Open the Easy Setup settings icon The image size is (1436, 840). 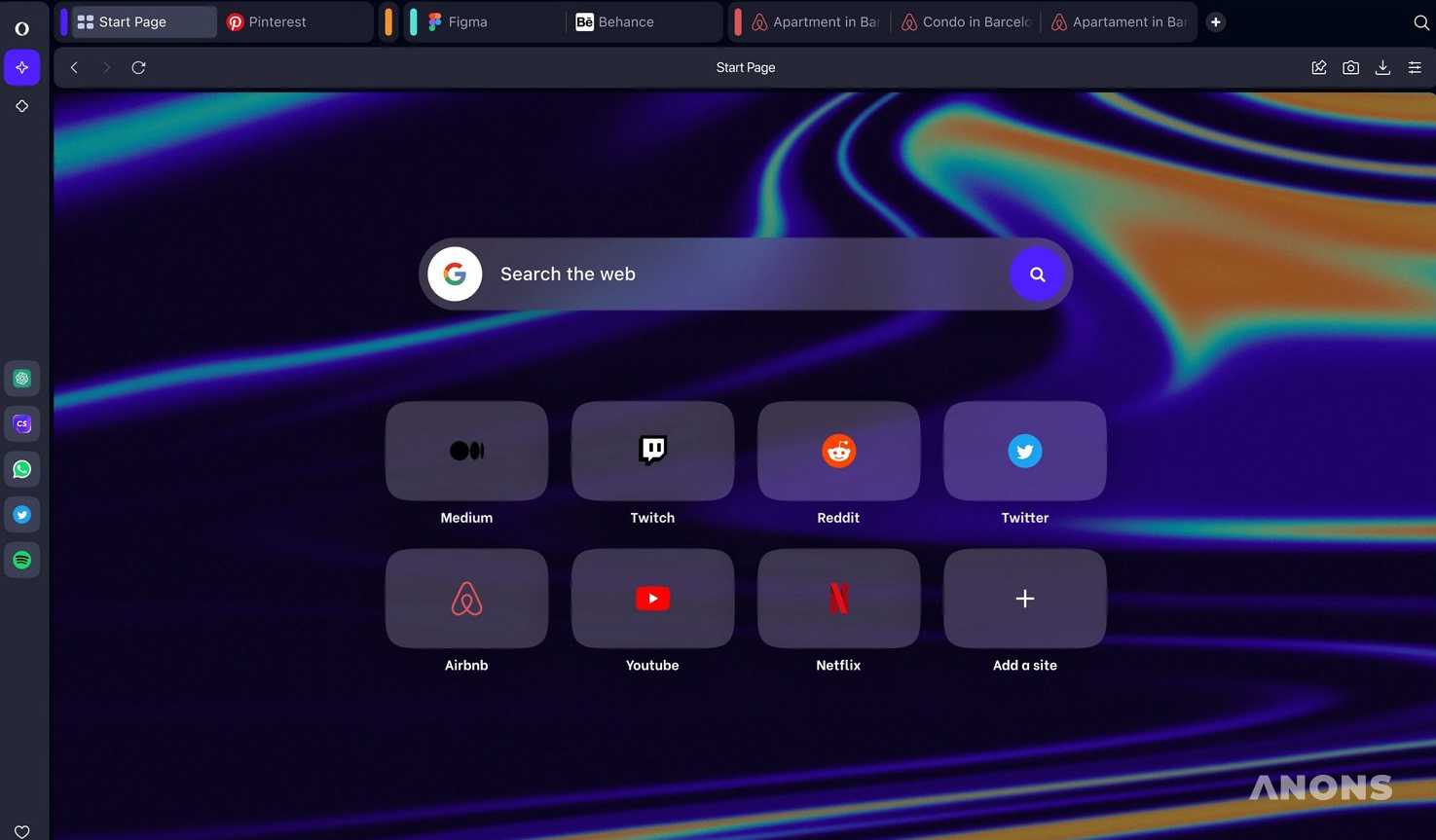[1415, 67]
